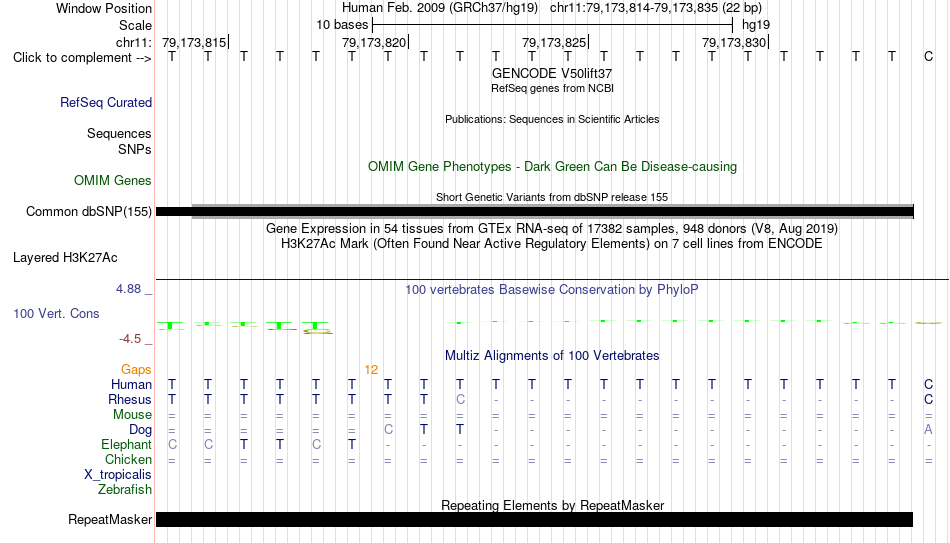This screenshot has width=950, height=543.
Task: Select the Rhesus alignment row label
Action: tap(130, 400)
